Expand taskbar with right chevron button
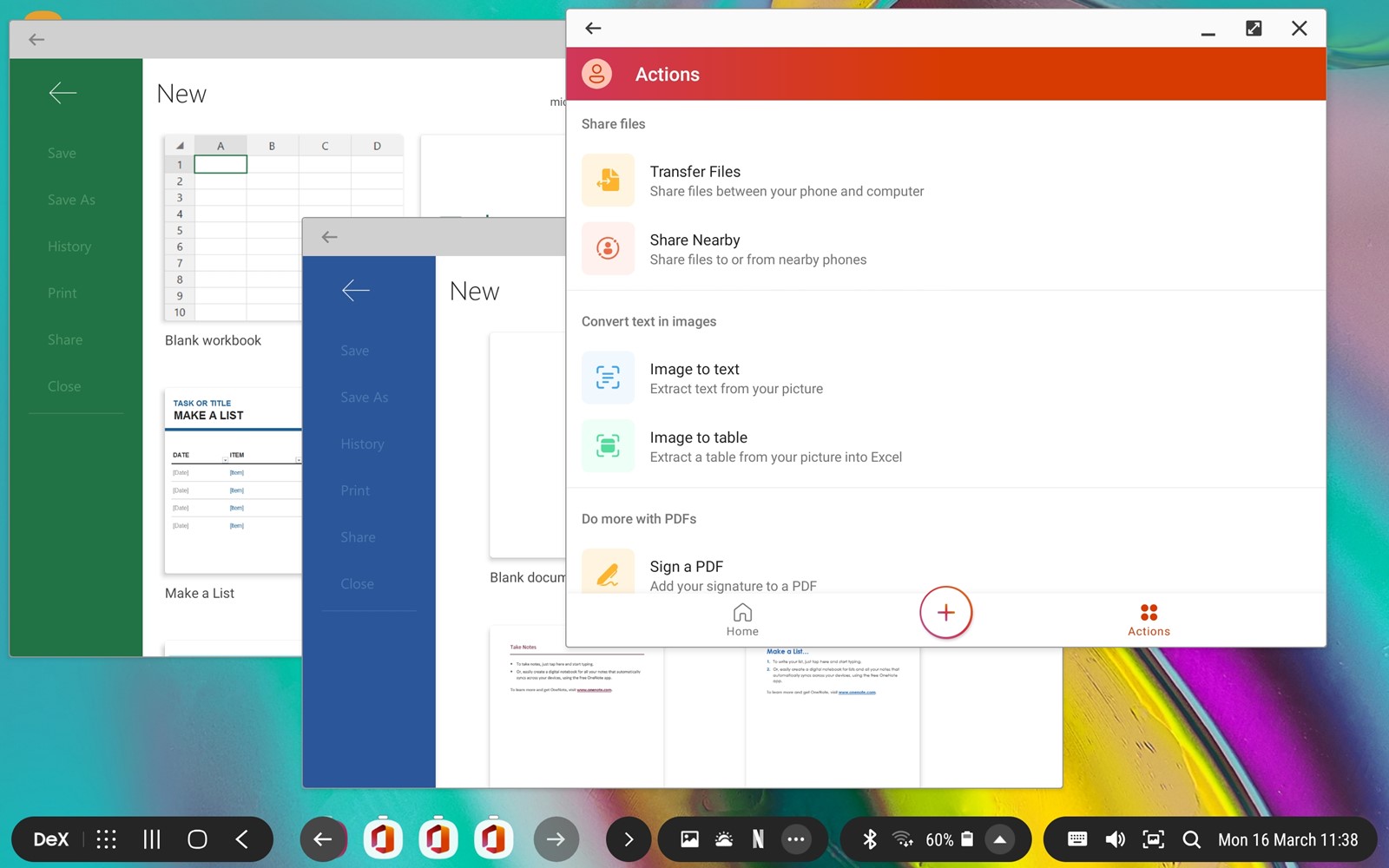Image resolution: width=1389 pixels, height=868 pixels. 629,839
